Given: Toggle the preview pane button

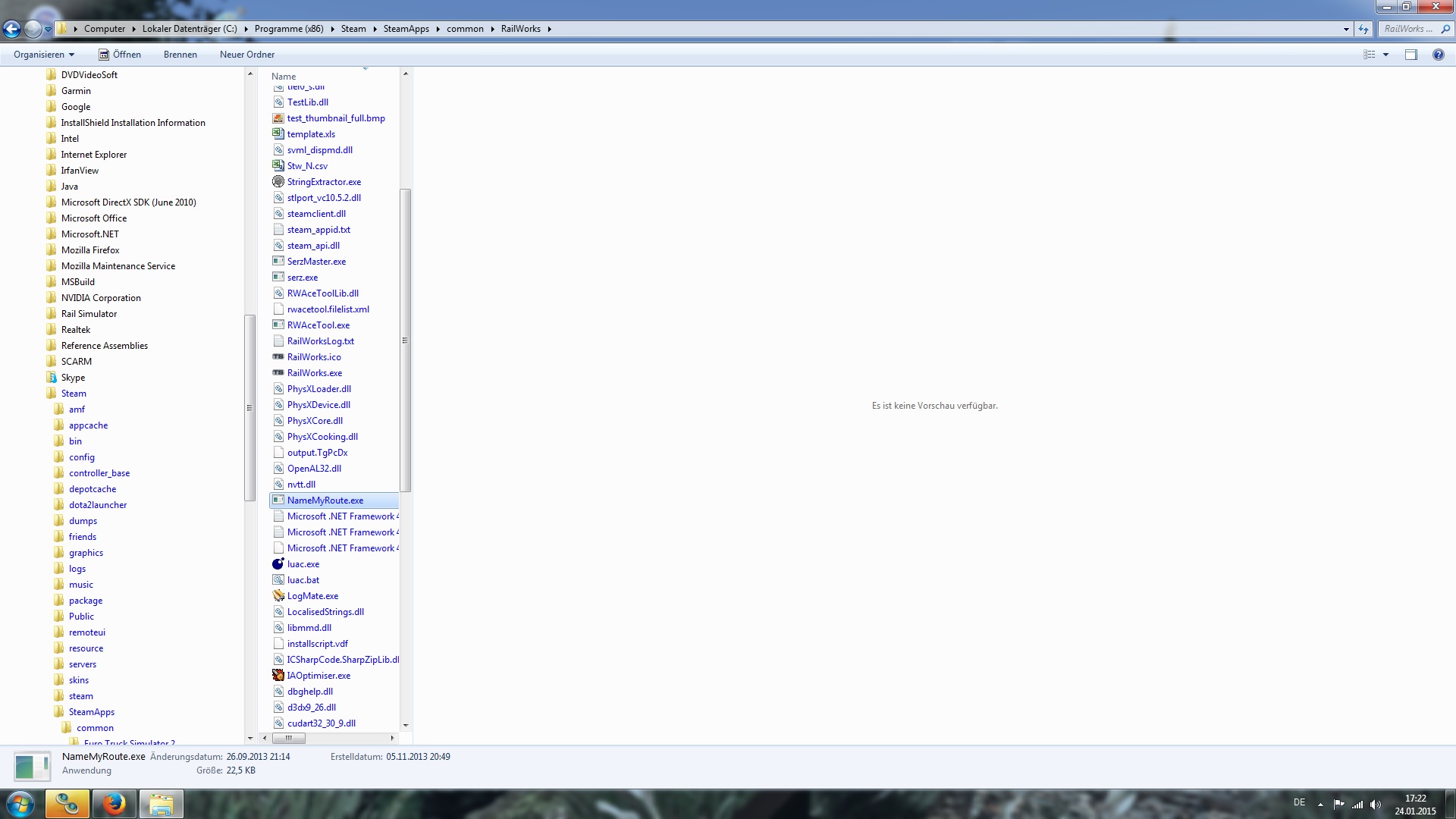Looking at the screenshot, I should (x=1410, y=55).
